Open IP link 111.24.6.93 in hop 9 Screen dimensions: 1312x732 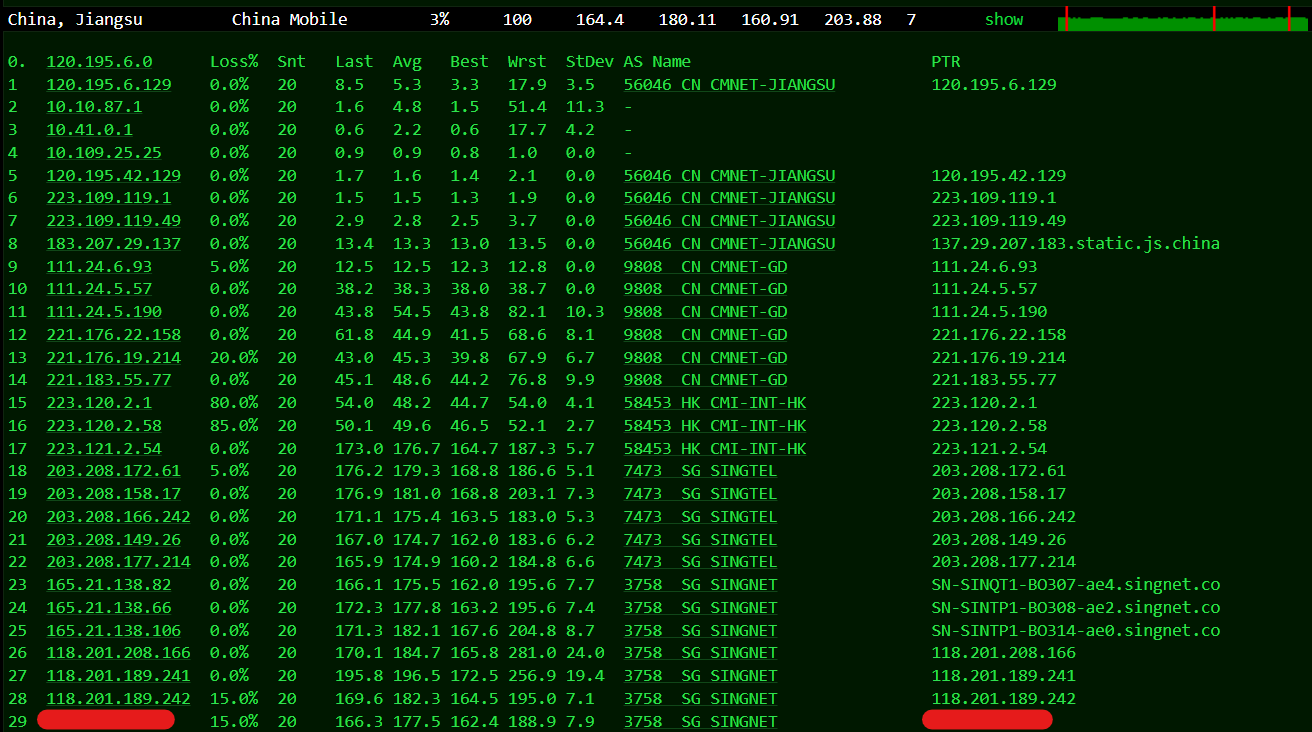pos(99,267)
